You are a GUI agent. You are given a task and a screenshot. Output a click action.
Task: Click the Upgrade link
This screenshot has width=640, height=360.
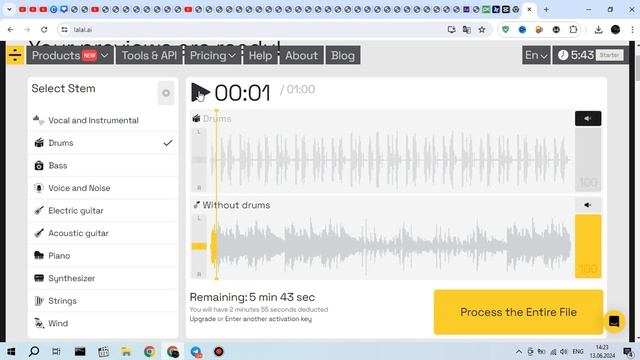click(202, 319)
